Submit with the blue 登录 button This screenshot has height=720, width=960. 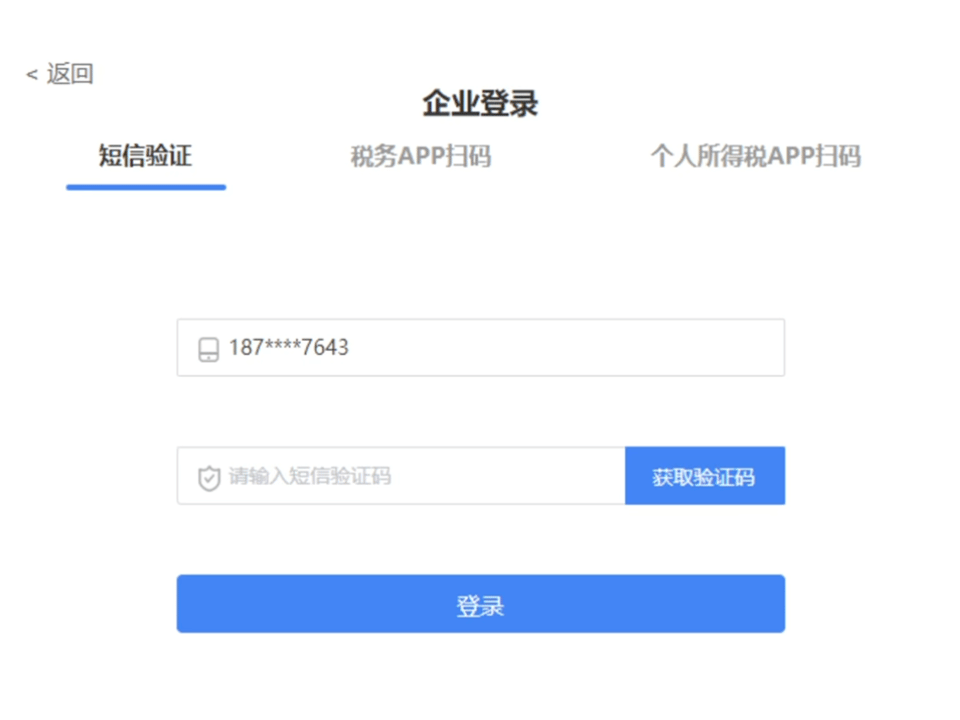pos(481,604)
